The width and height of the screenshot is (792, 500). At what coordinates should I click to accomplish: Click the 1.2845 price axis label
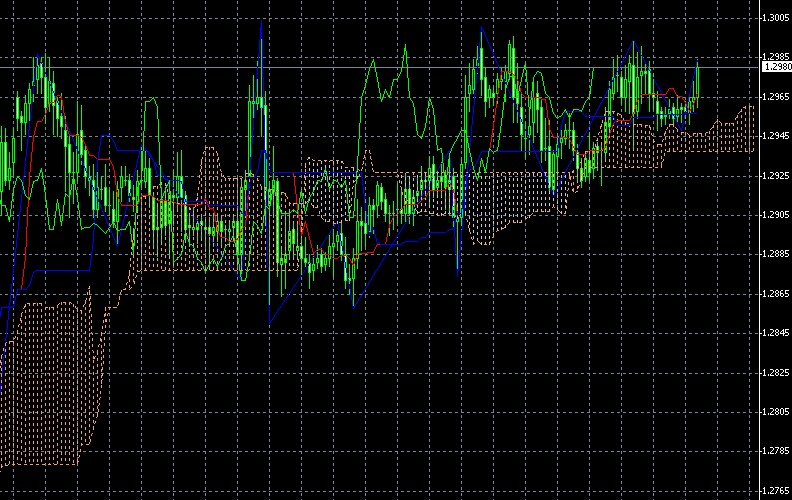click(777, 333)
